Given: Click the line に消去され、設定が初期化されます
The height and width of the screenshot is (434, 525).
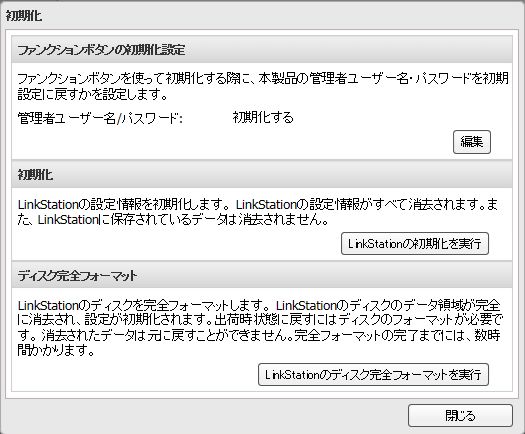Looking at the screenshot, I should coord(260,320).
